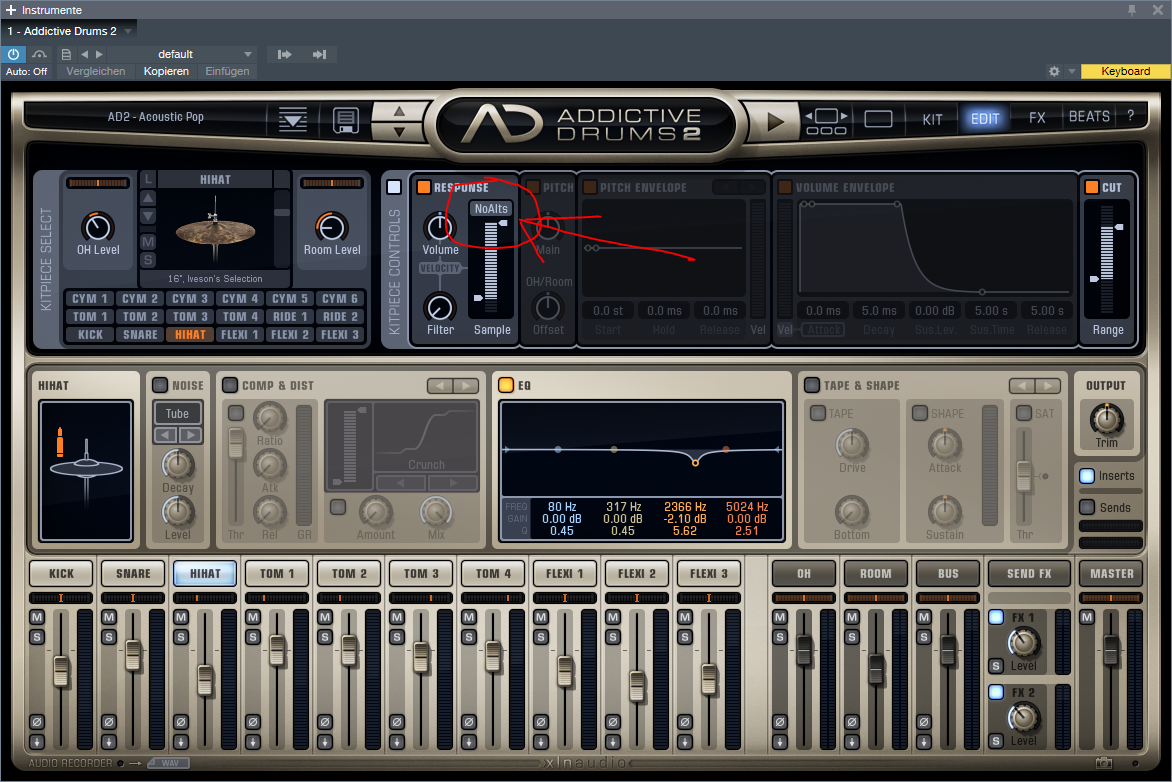Viewport: 1172px width, 782px height.
Task: Select the SNARE kitpiece button
Action: 140,334
